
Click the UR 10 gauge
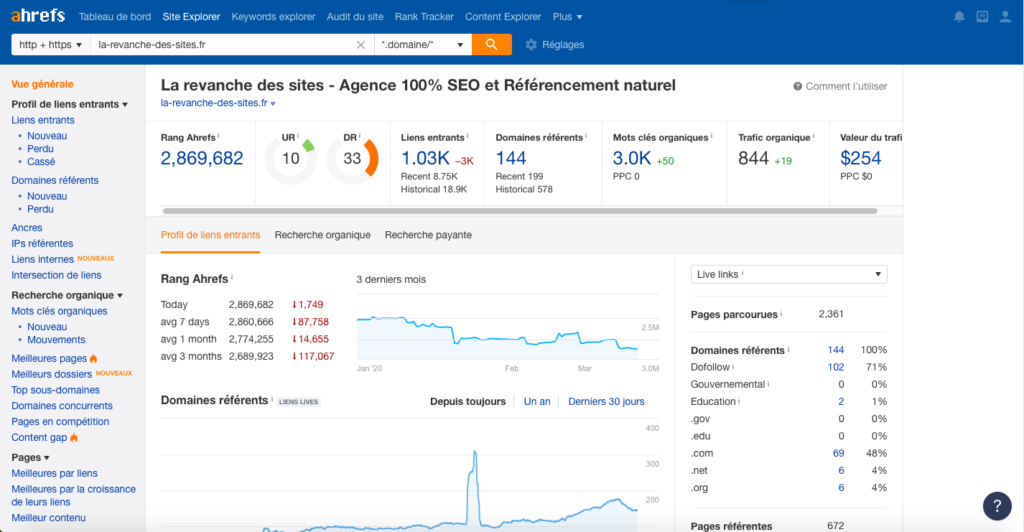pos(291,158)
